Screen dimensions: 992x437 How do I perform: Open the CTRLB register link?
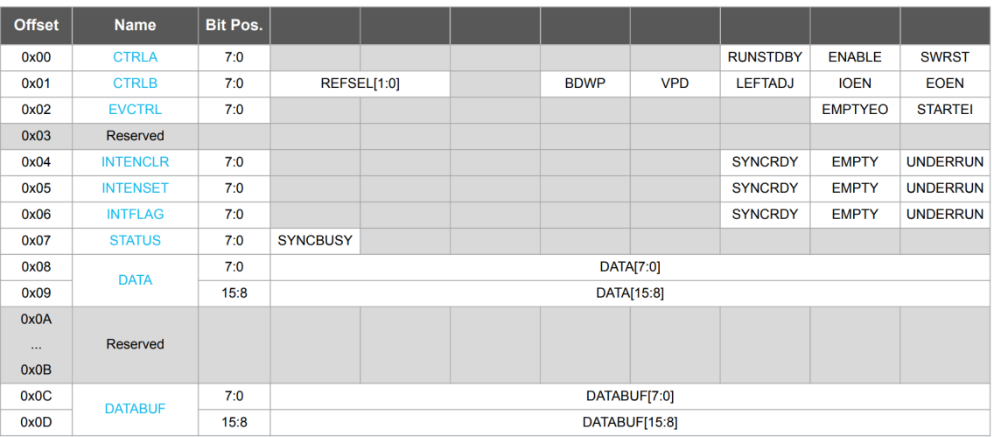tap(135, 83)
